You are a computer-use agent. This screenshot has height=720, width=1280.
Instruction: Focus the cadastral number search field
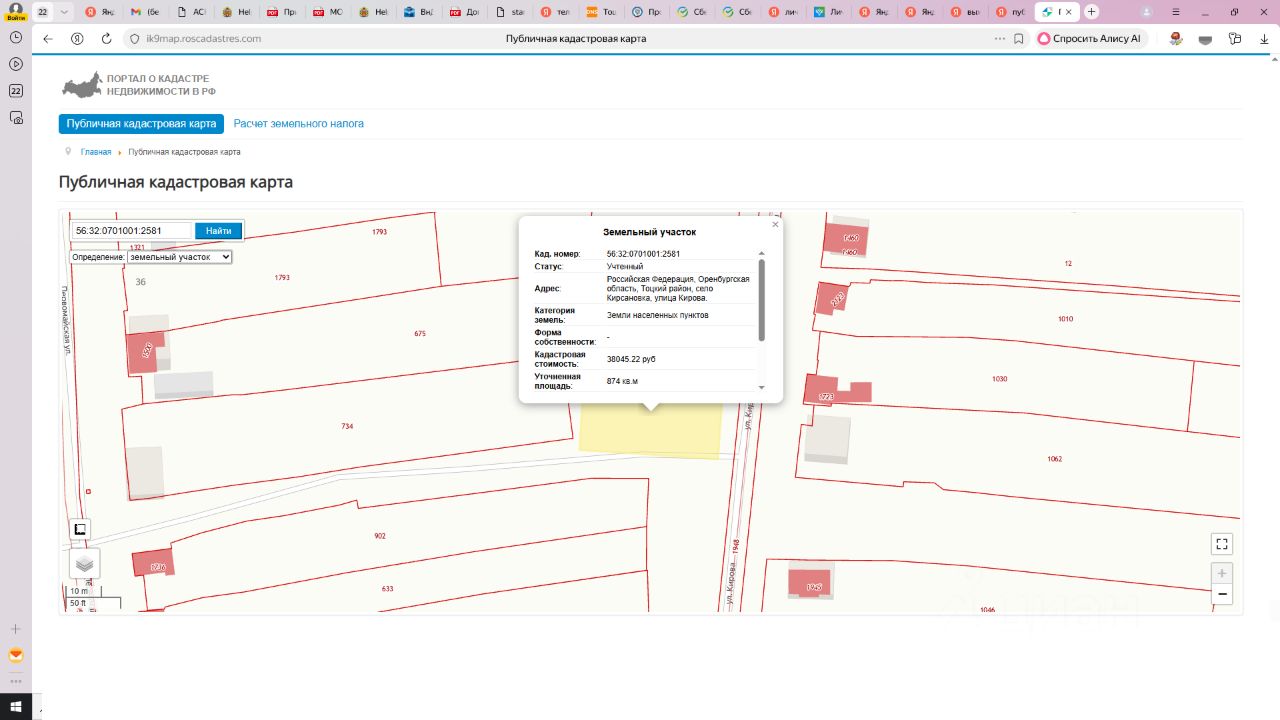[131, 231]
